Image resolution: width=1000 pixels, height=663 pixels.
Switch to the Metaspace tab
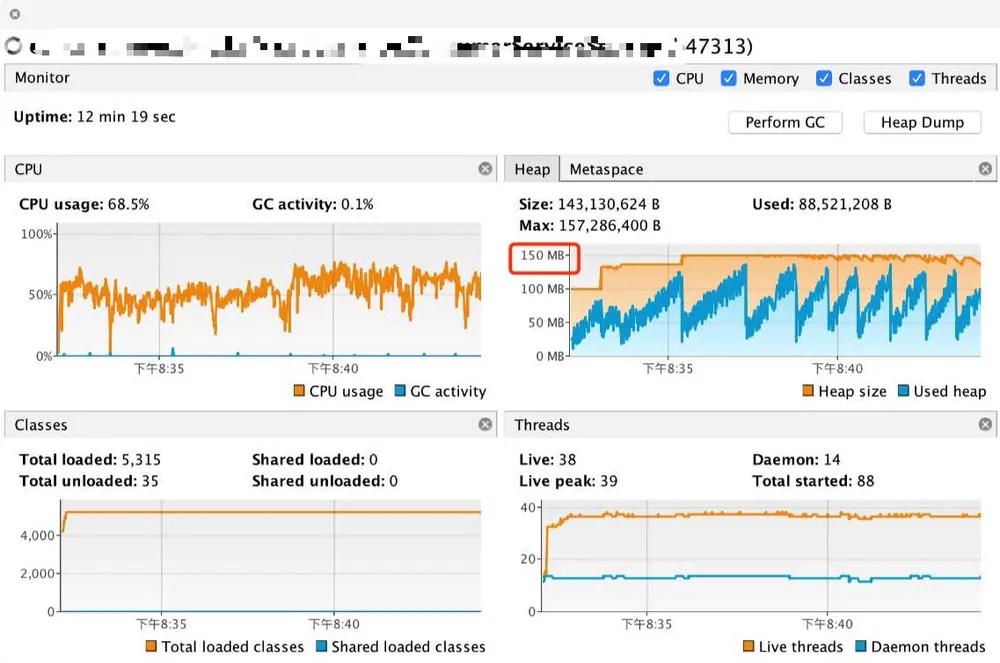coord(607,169)
